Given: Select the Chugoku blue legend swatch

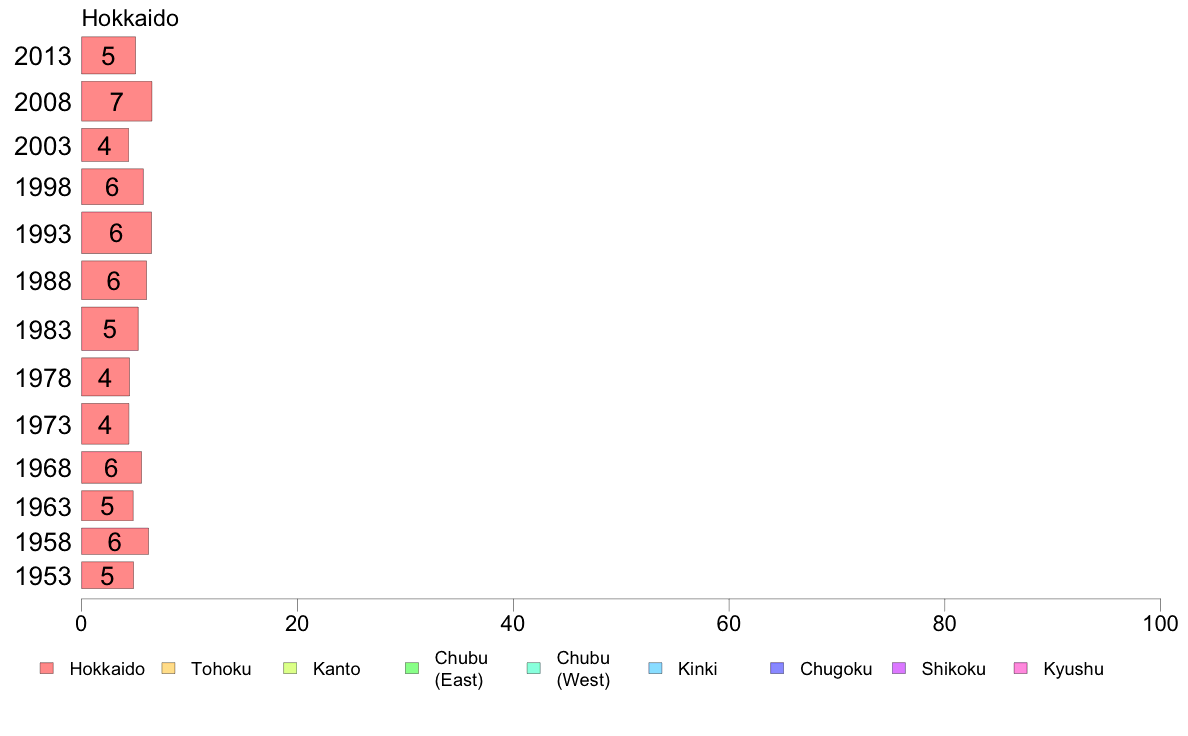Looking at the screenshot, I should [777, 668].
